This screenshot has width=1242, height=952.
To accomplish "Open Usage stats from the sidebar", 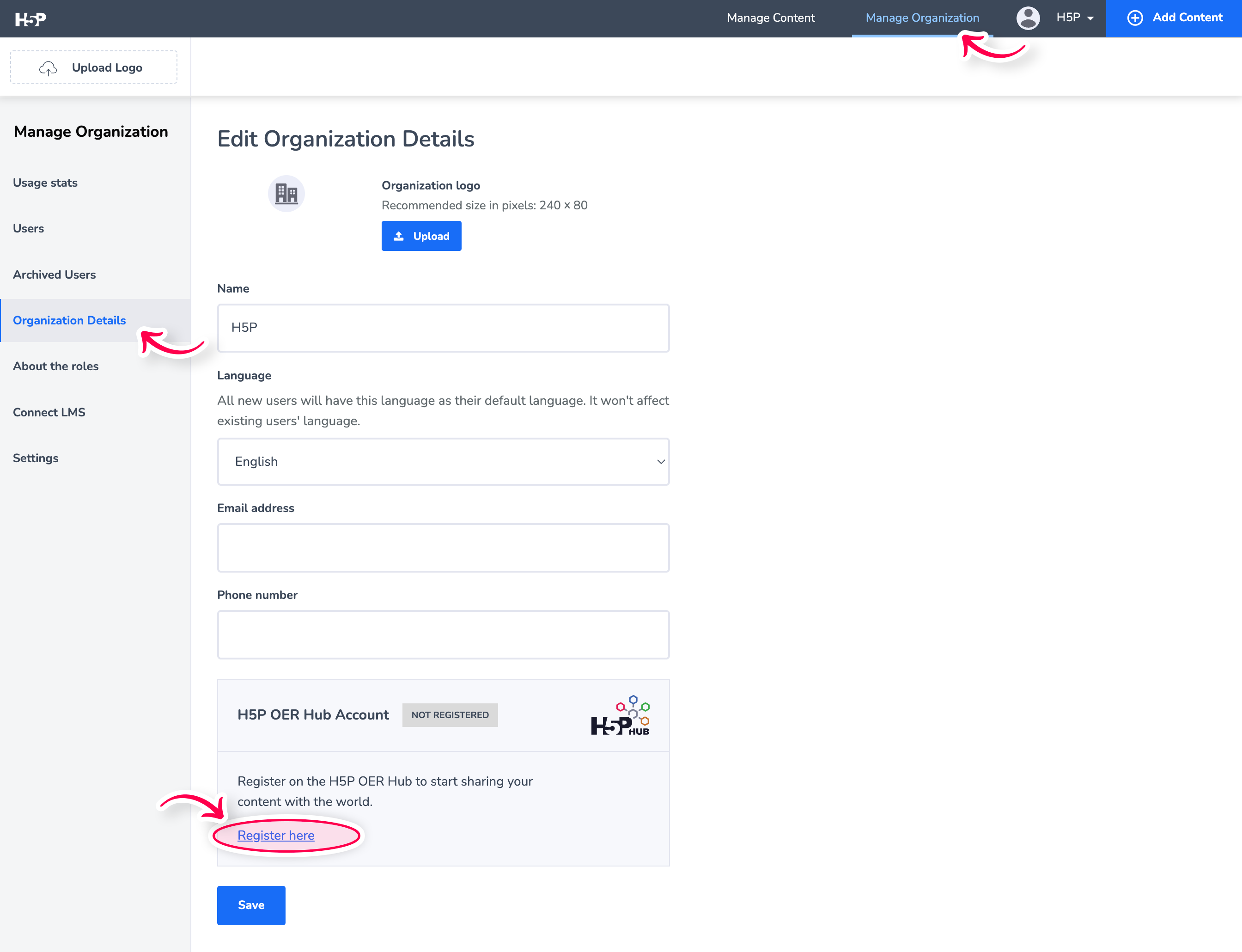I will click(x=45, y=183).
